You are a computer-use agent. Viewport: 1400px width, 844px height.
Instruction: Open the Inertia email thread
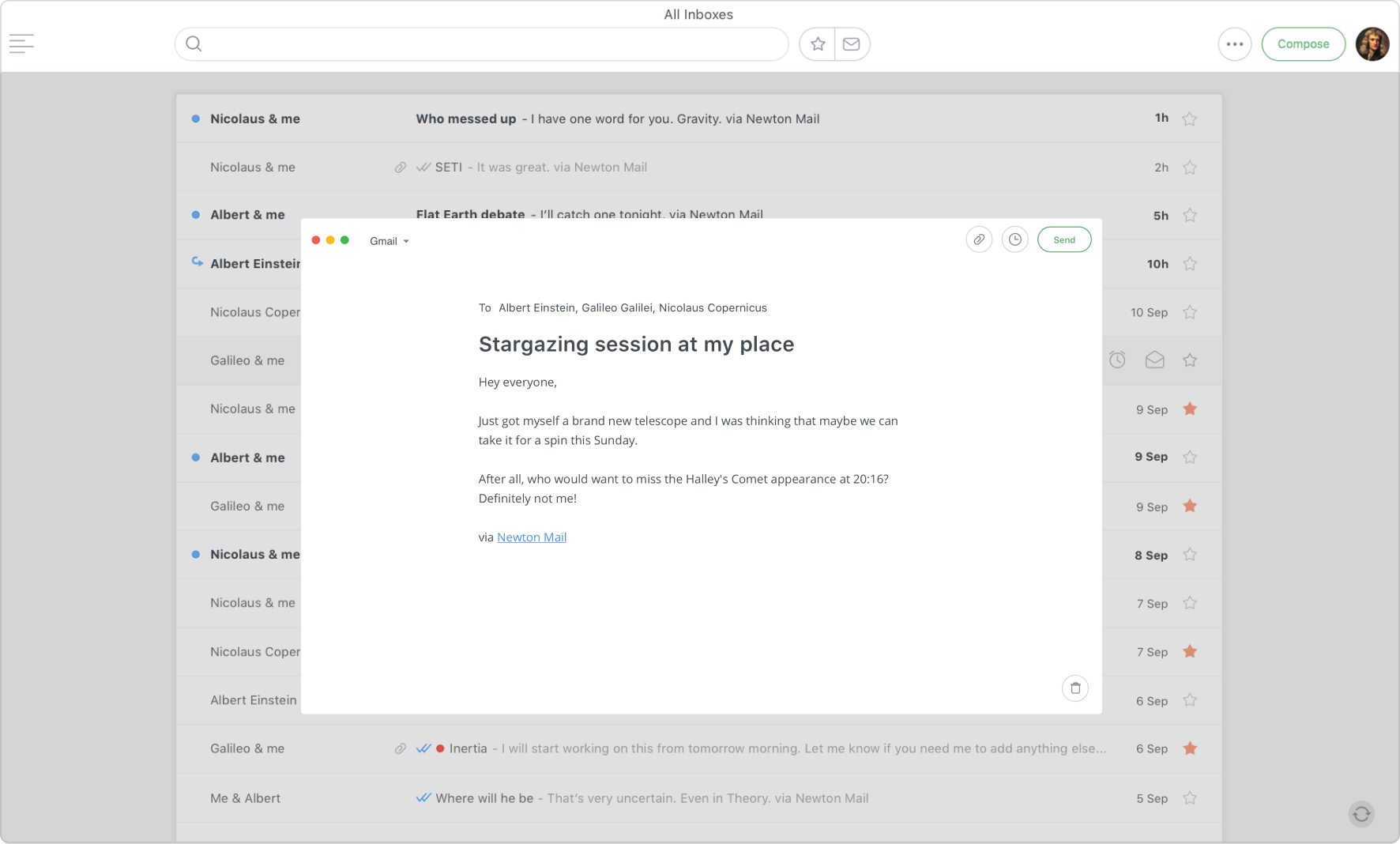pos(698,748)
